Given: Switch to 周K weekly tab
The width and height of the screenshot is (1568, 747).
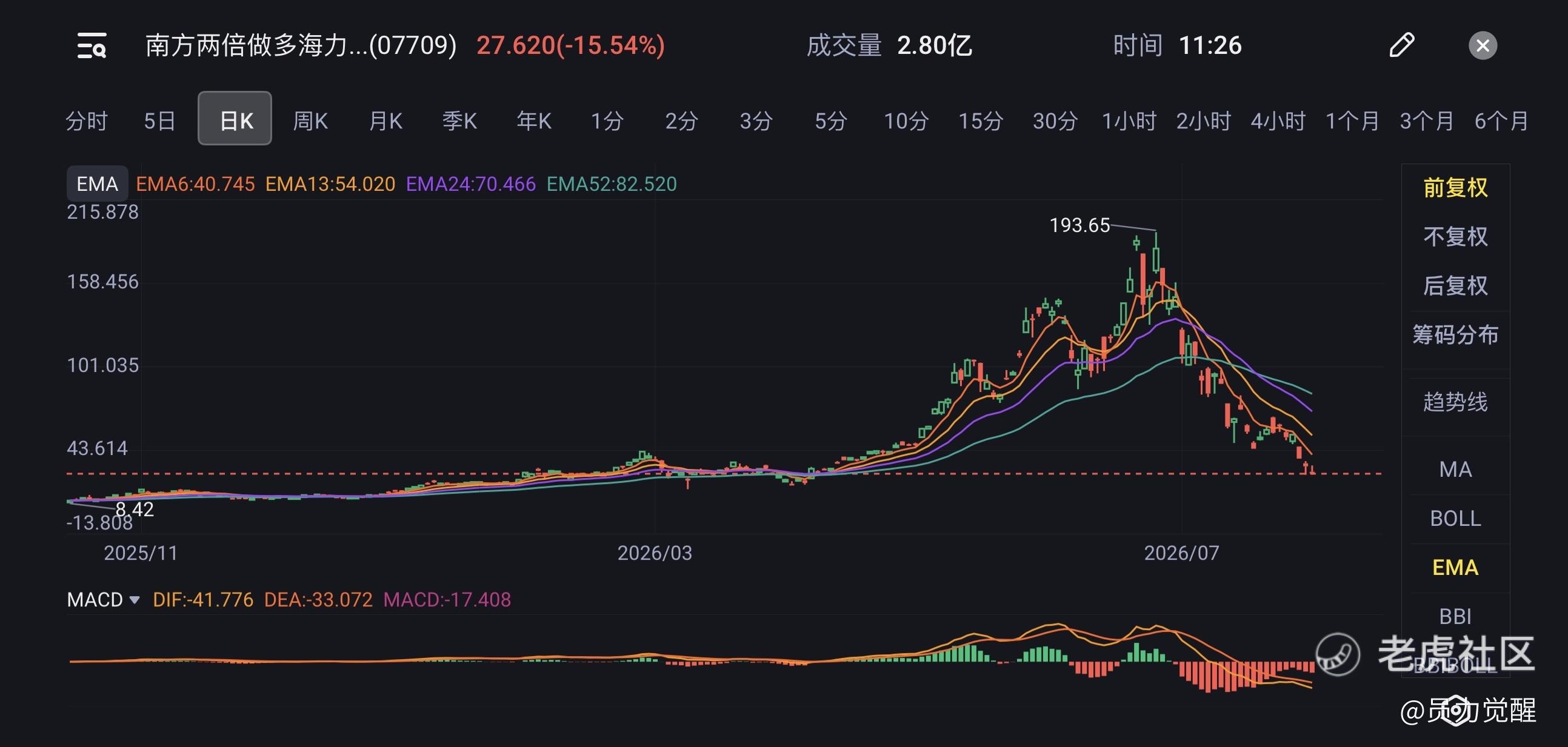Looking at the screenshot, I should pyautogui.click(x=310, y=121).
